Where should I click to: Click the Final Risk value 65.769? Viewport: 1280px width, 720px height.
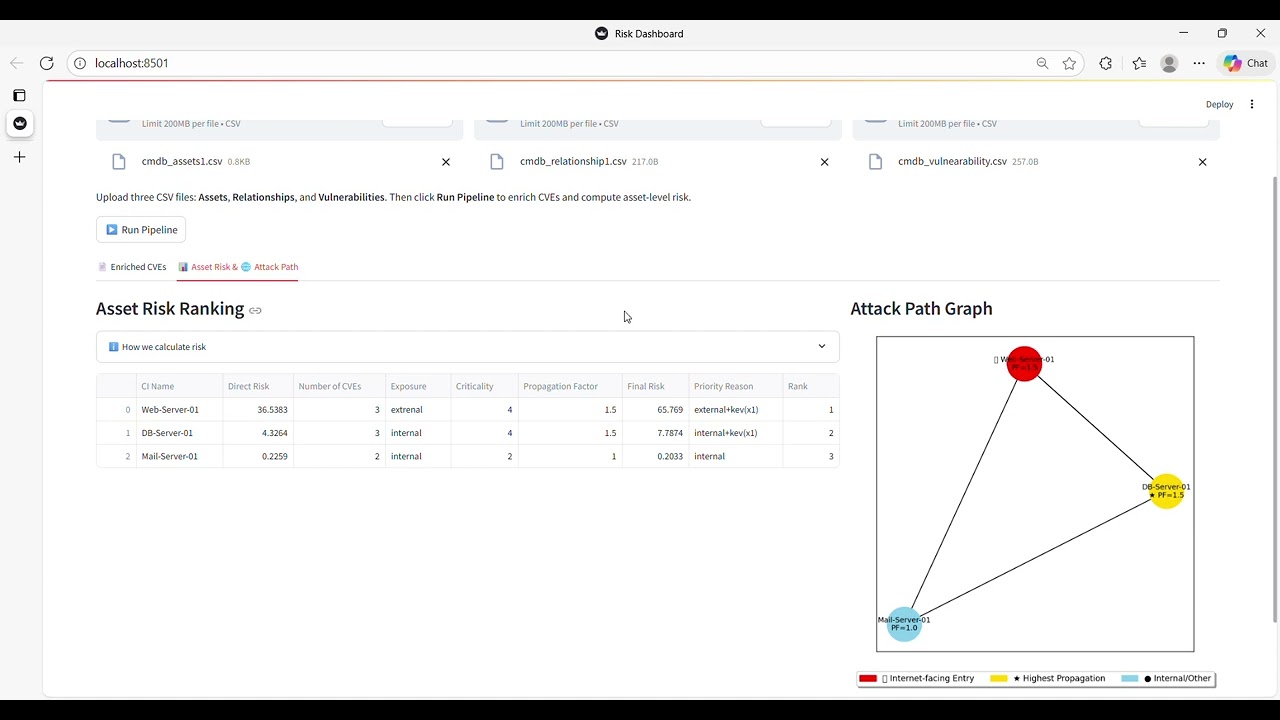[655, 410]
